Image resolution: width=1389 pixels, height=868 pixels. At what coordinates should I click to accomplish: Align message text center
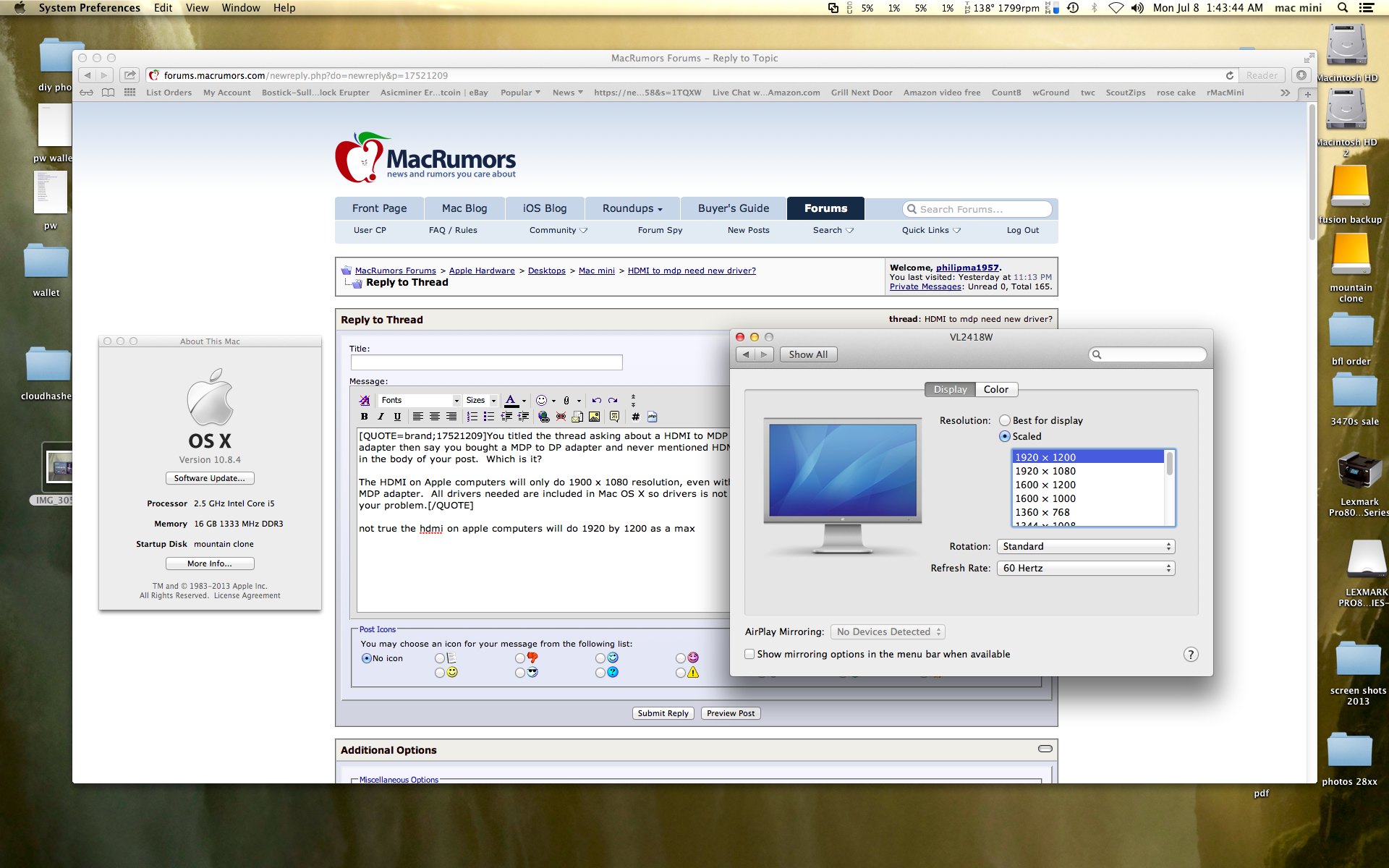(434, 417)
